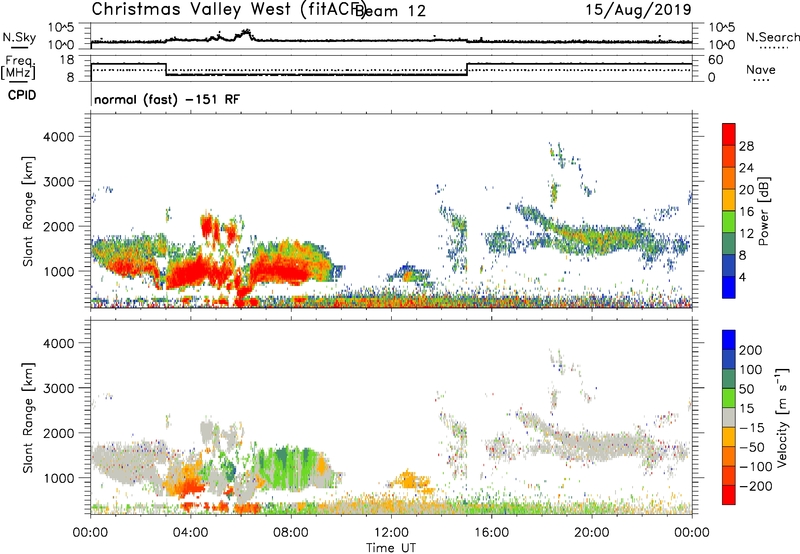The width and height of the screenshot is (800, 554).
Task: Click the 60 tick on the Nave axis
Action: (x=716, y=60)
